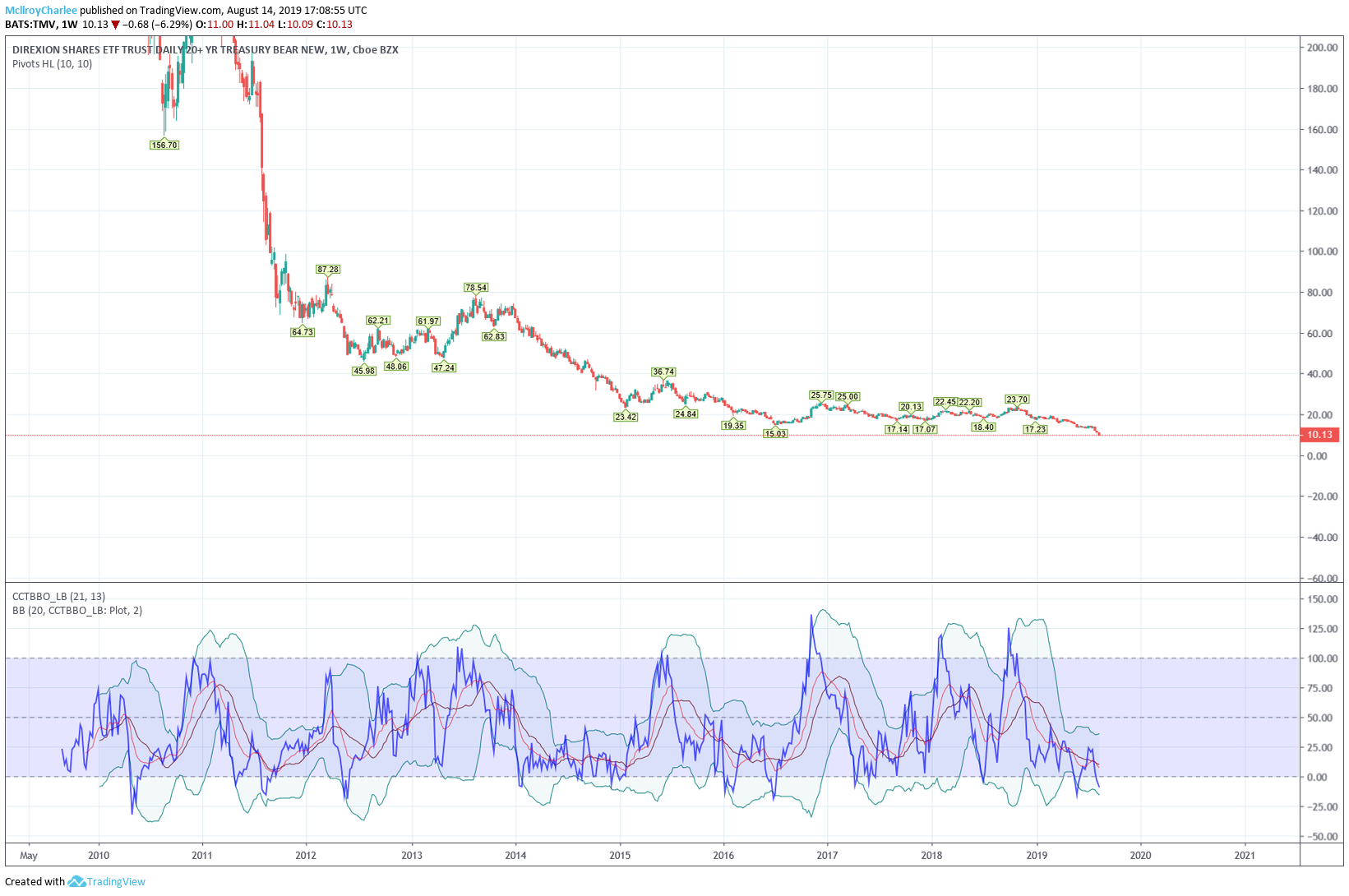Click the 17.07 pivot low label
The image size is (1349, 896).
925,429
